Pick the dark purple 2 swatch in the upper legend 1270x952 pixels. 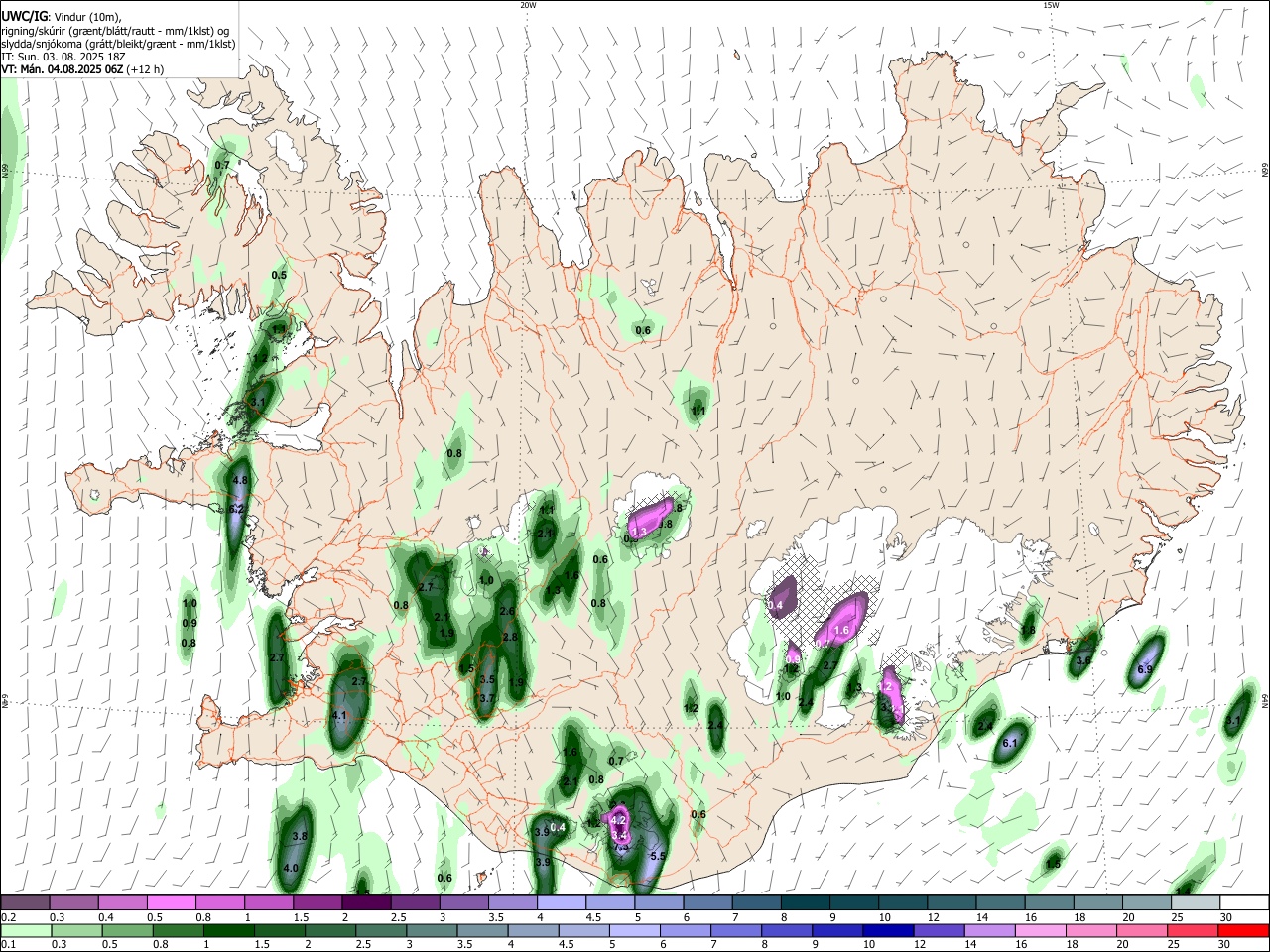tap(366, 902)
